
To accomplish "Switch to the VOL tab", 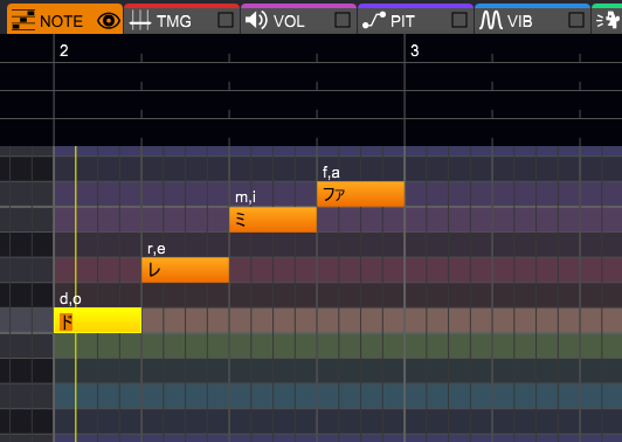I will coord(299,19).
